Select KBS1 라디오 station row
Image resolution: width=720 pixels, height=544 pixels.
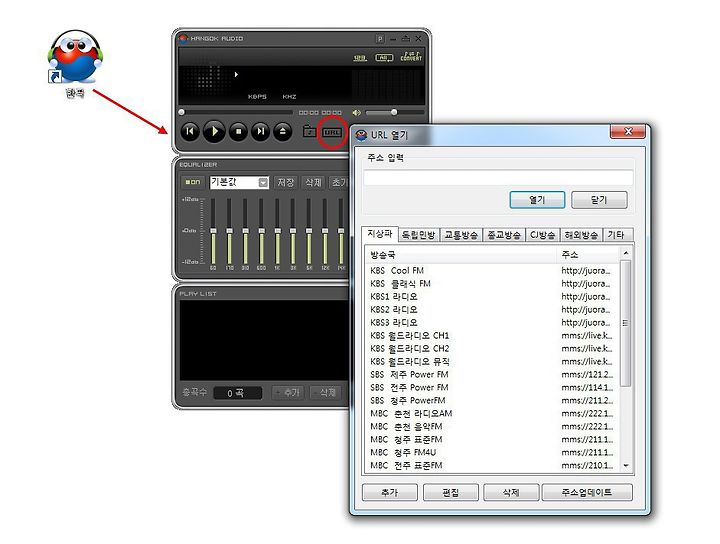point(492,297)
